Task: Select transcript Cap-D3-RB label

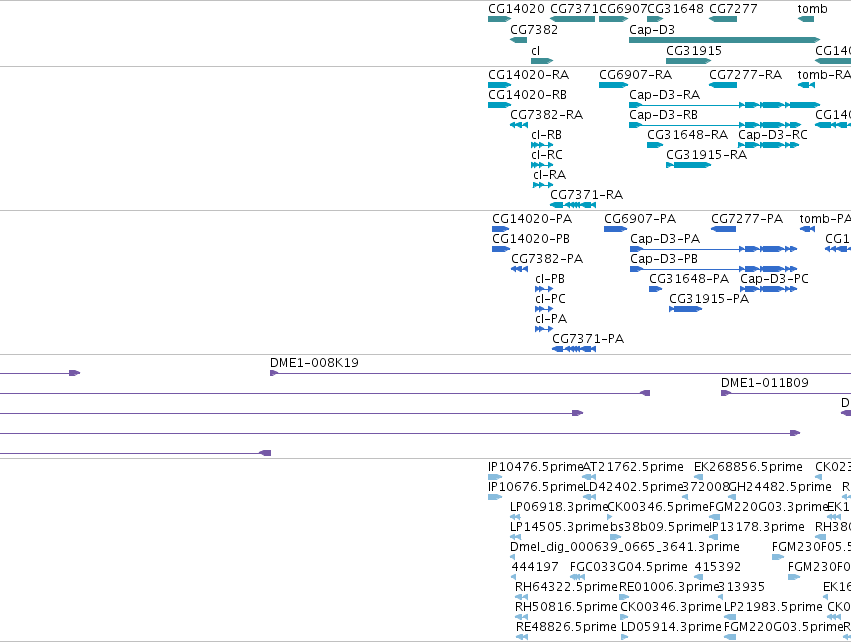Action: 663,115
